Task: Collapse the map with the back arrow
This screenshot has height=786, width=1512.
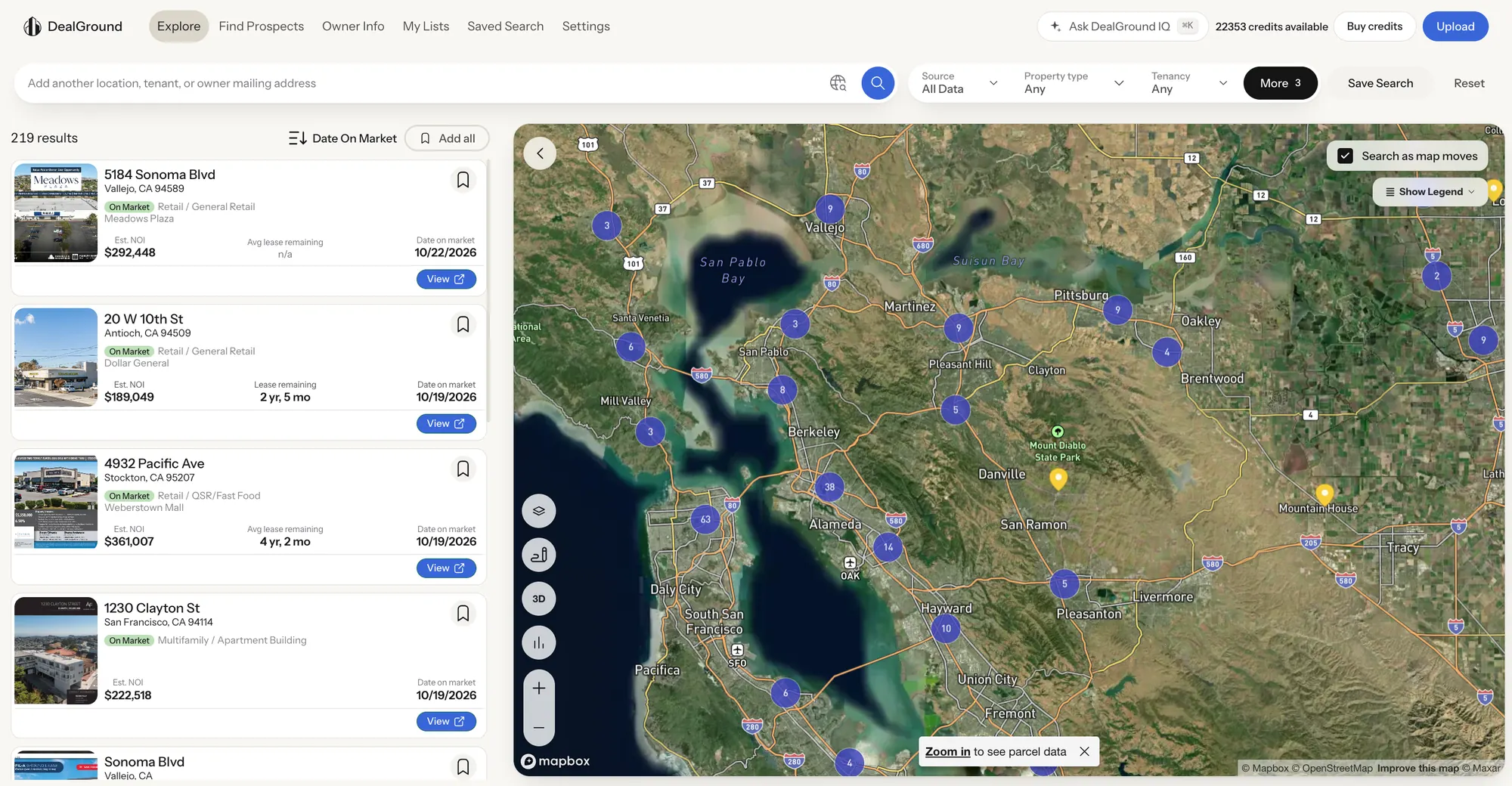Action: coord(540,153)
